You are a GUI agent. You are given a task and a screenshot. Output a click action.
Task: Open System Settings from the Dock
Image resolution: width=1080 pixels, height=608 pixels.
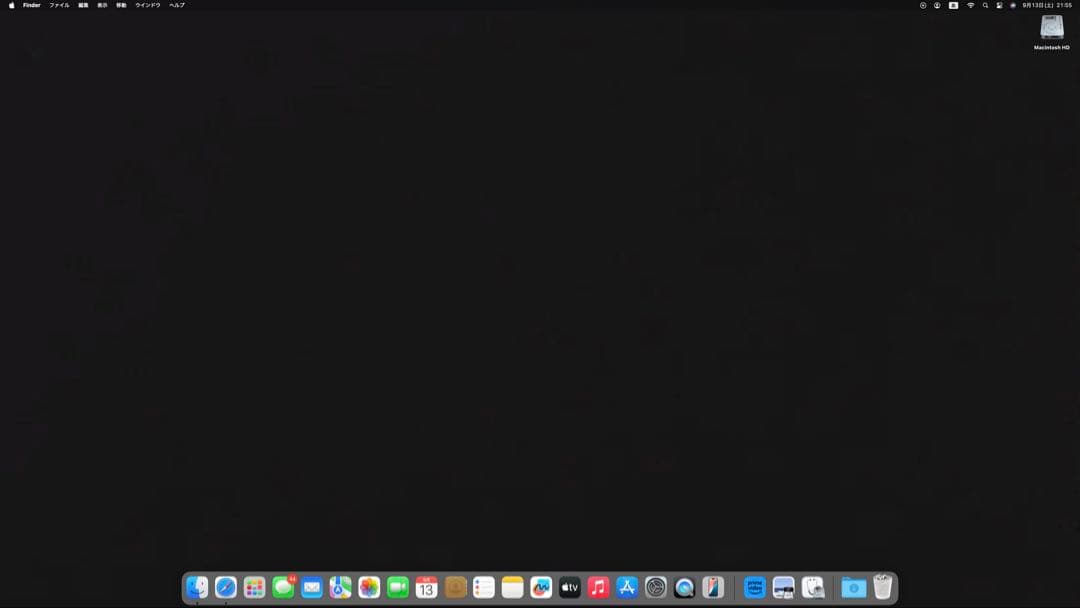point(655,587)
